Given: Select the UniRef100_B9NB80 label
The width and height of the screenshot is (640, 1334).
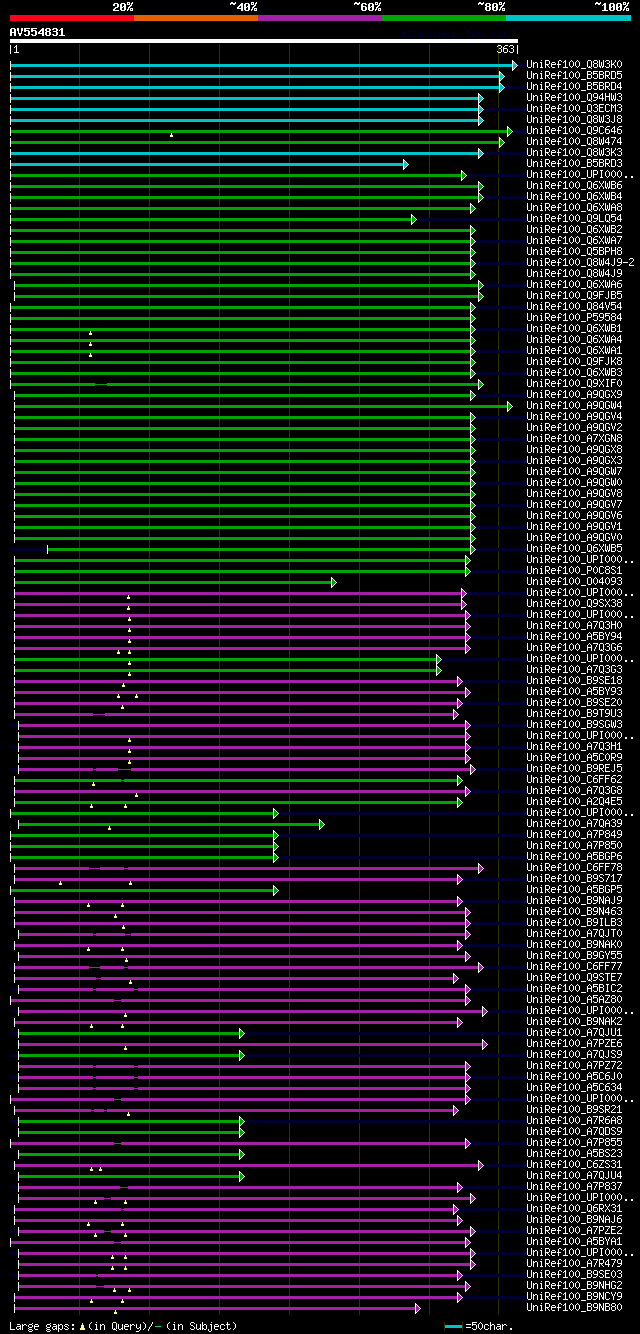Looking at the screenshot, I should tap(575, 1307).
